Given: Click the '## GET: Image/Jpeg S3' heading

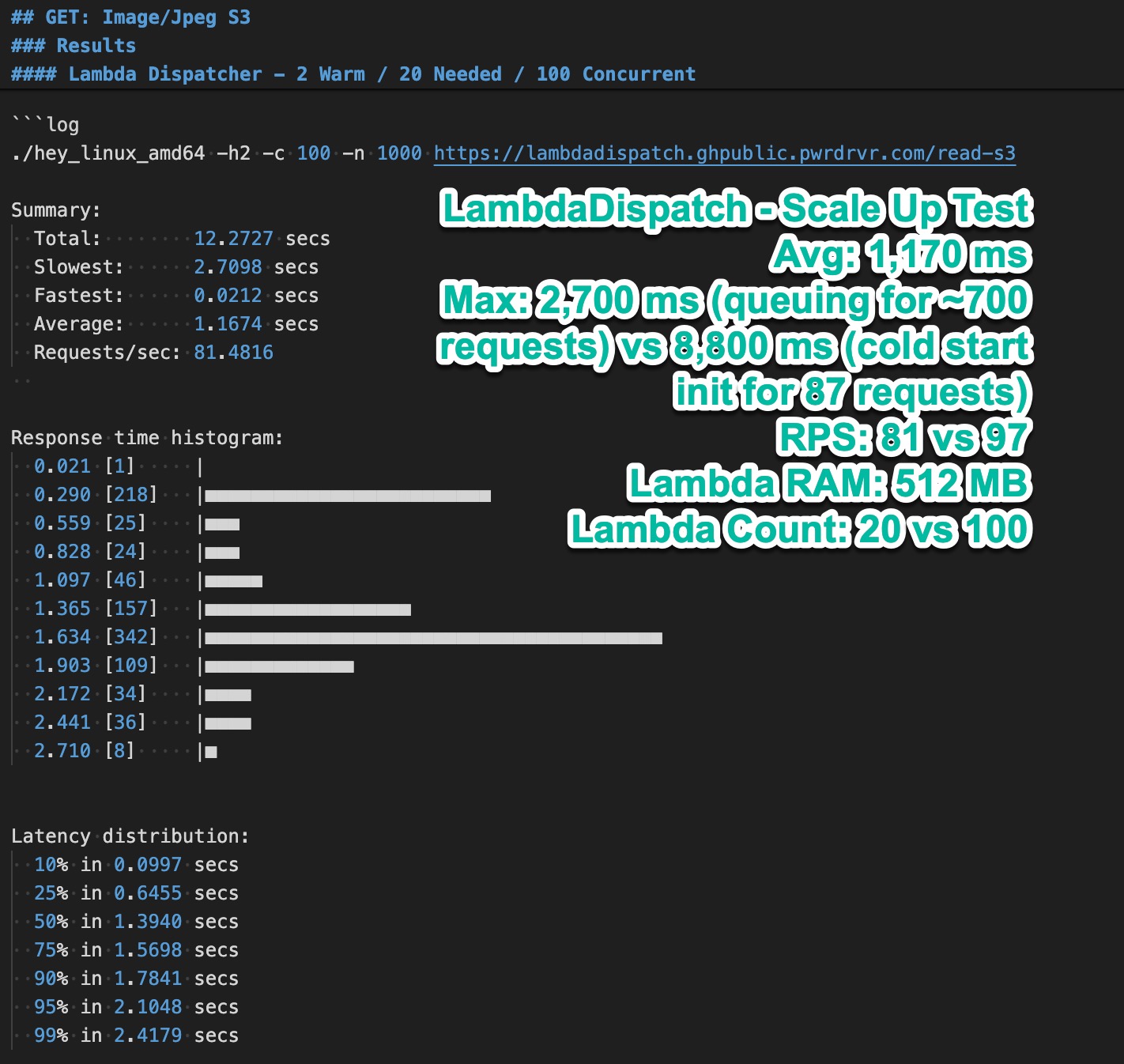Looking at the screenshot, I should click(x=130, y=17).
